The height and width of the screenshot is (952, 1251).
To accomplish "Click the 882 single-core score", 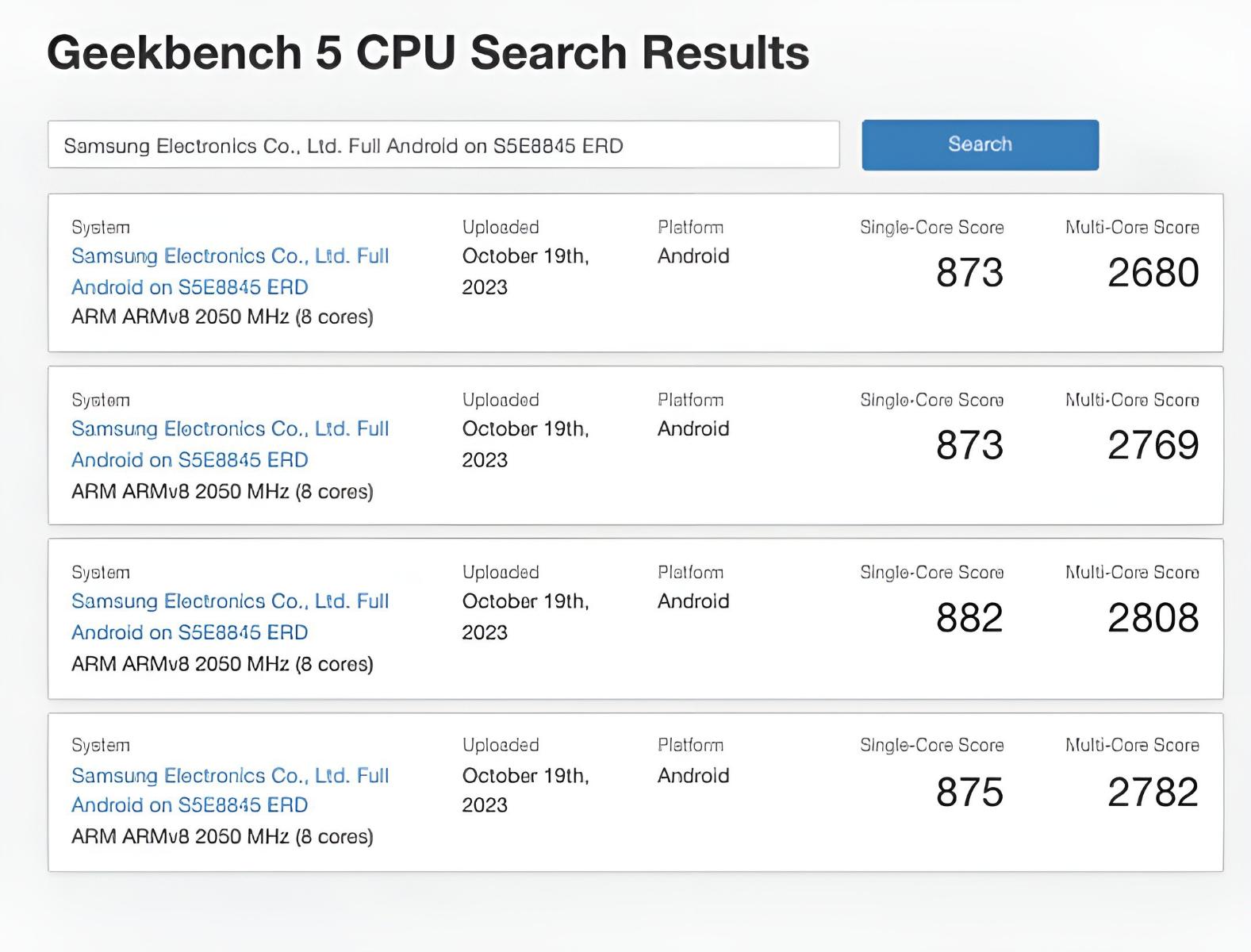I will 969,618.
